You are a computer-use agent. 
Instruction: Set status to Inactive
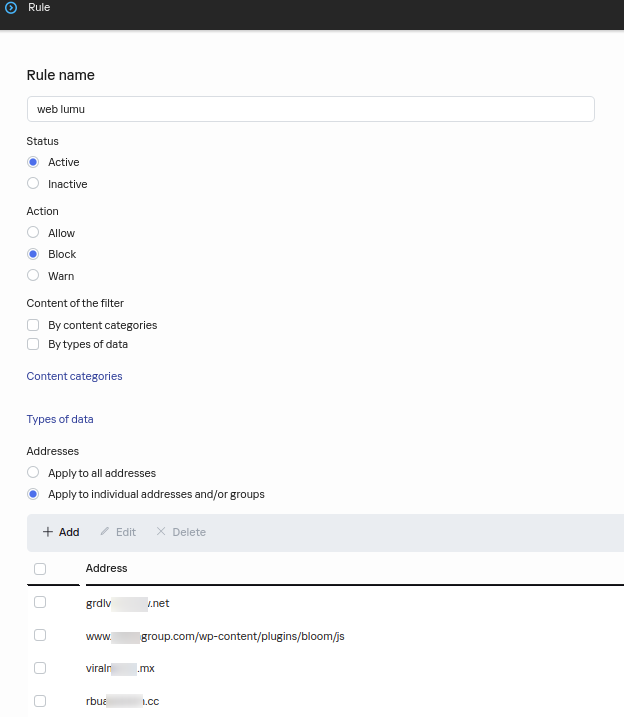click(x=33, y=184)
